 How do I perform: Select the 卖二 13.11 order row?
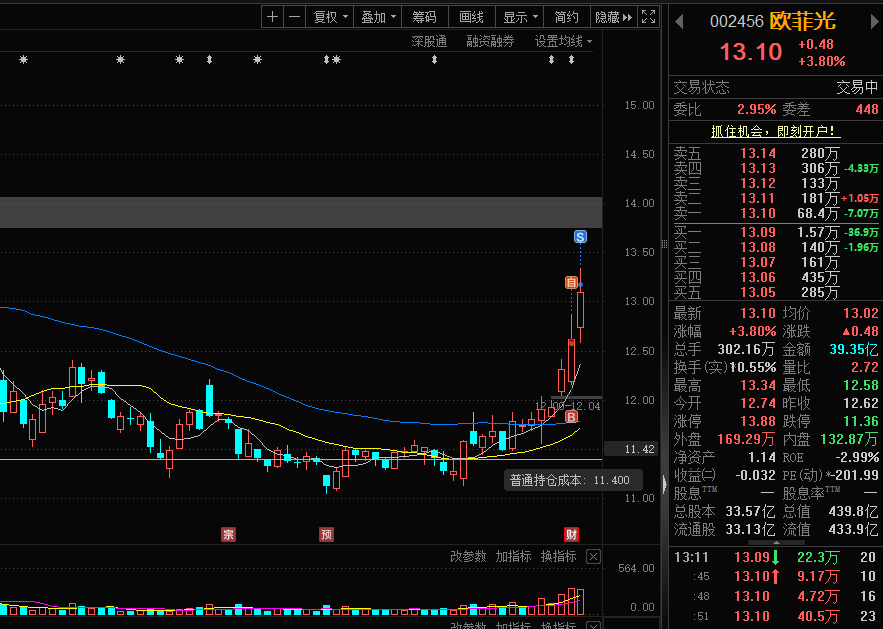coord(775,198)
